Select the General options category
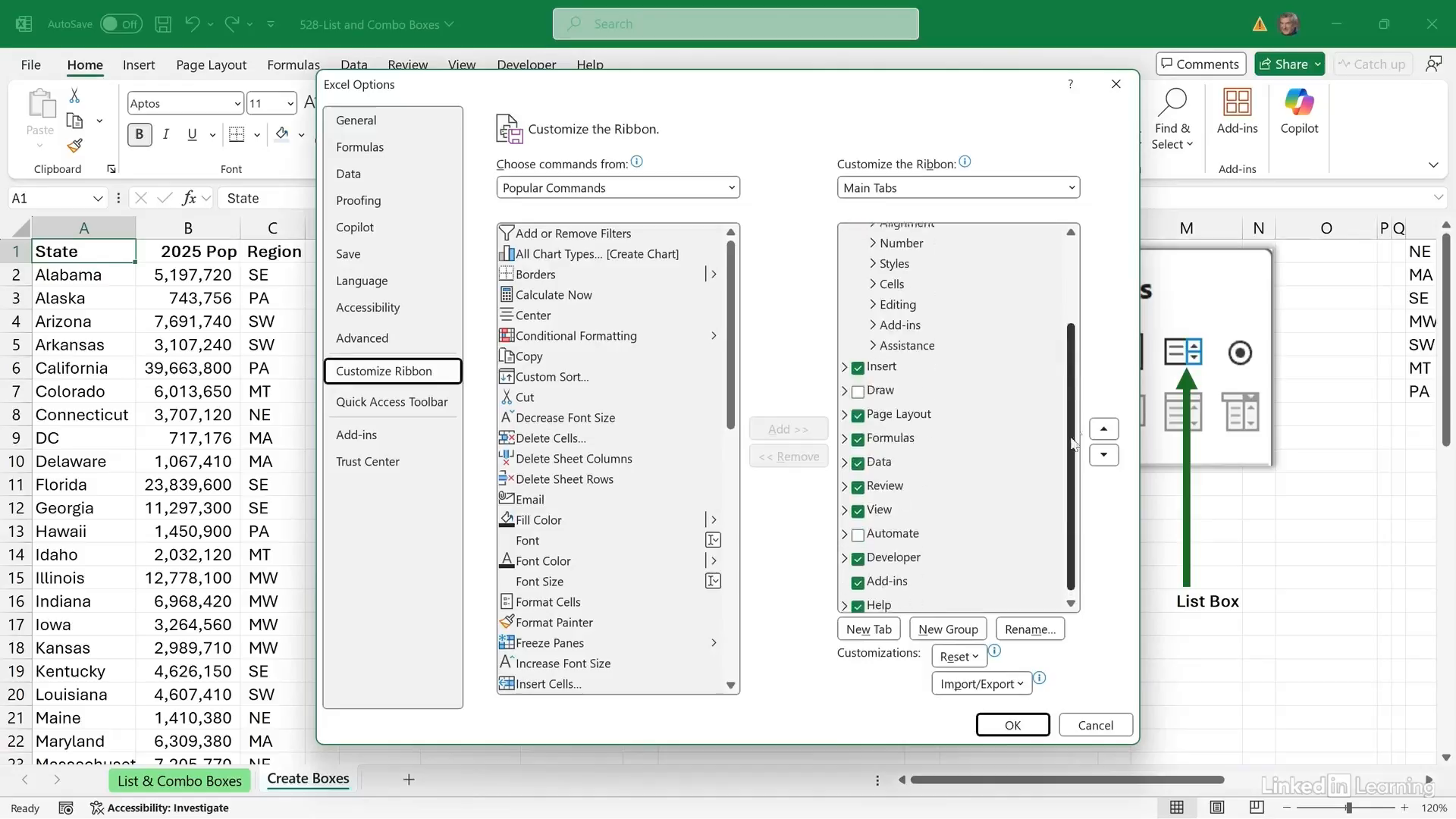Viewport: 1456px width, 819px height. (x=356, y=121)
